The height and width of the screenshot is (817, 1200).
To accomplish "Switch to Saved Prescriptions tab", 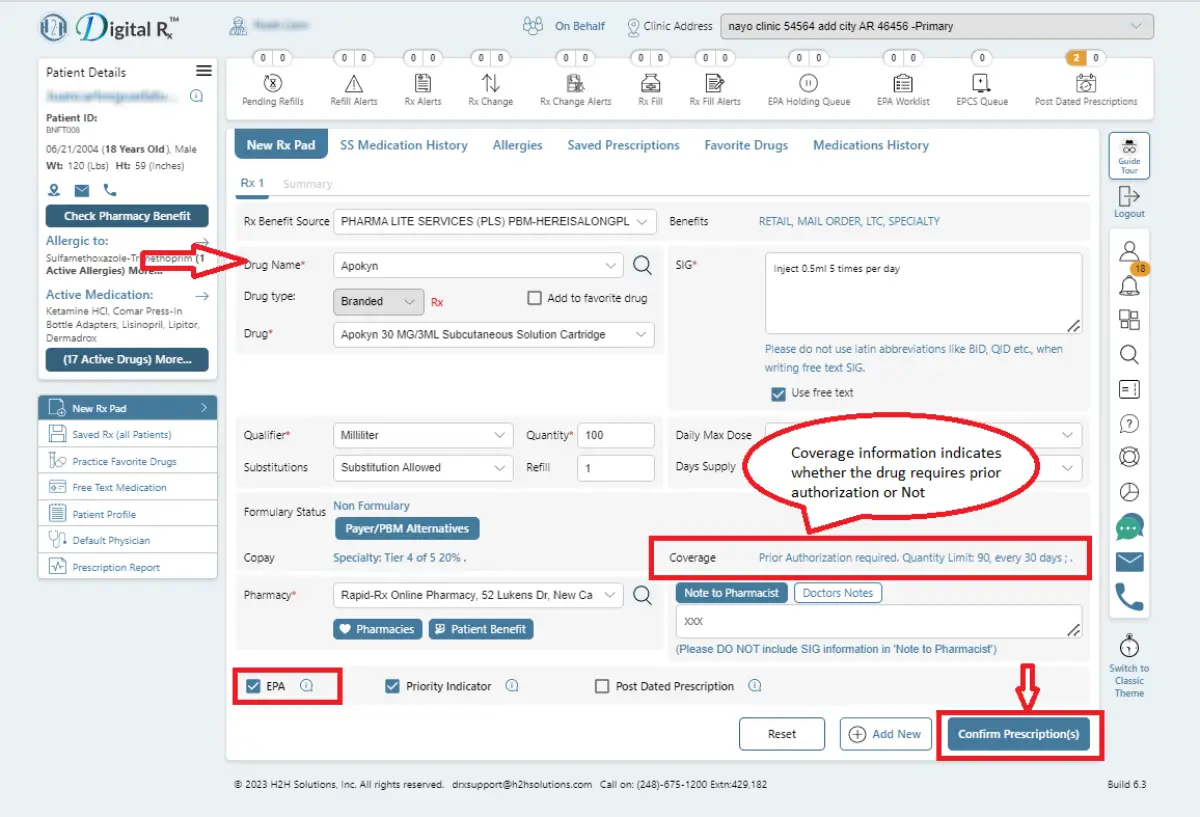I will [623, 145].
